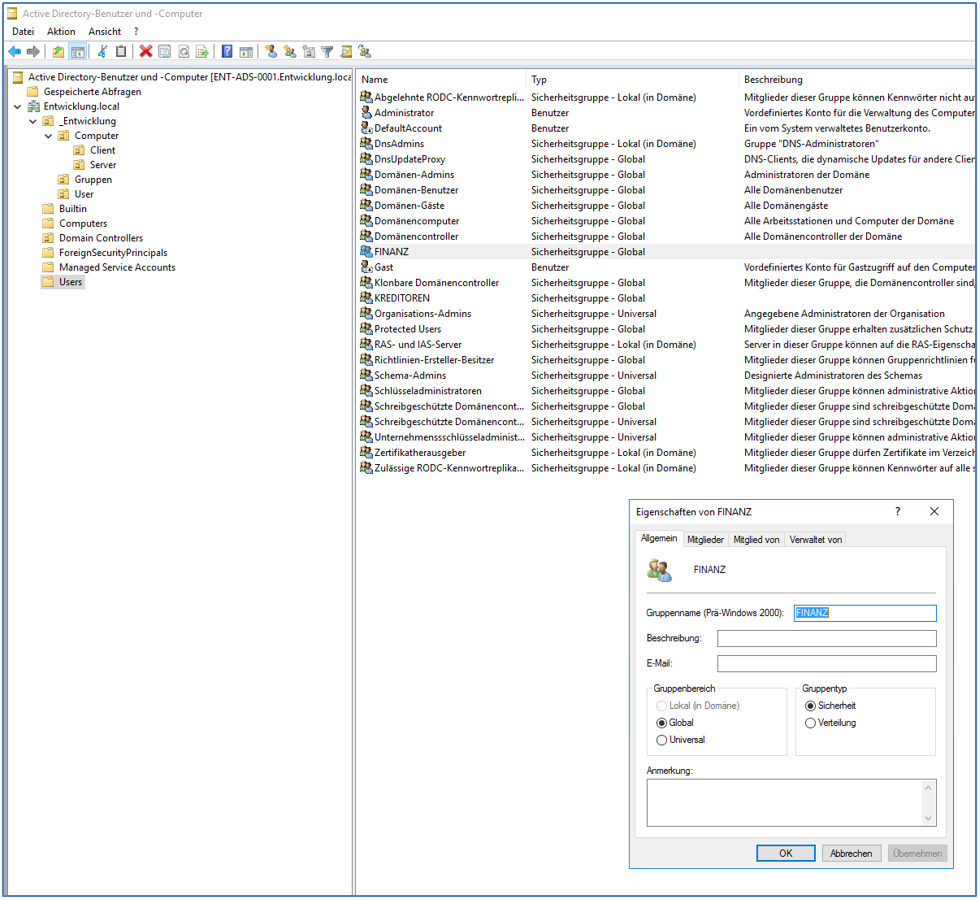Select the Verteilung group type option
980x900 pixels.
click(x=810, y=723)
